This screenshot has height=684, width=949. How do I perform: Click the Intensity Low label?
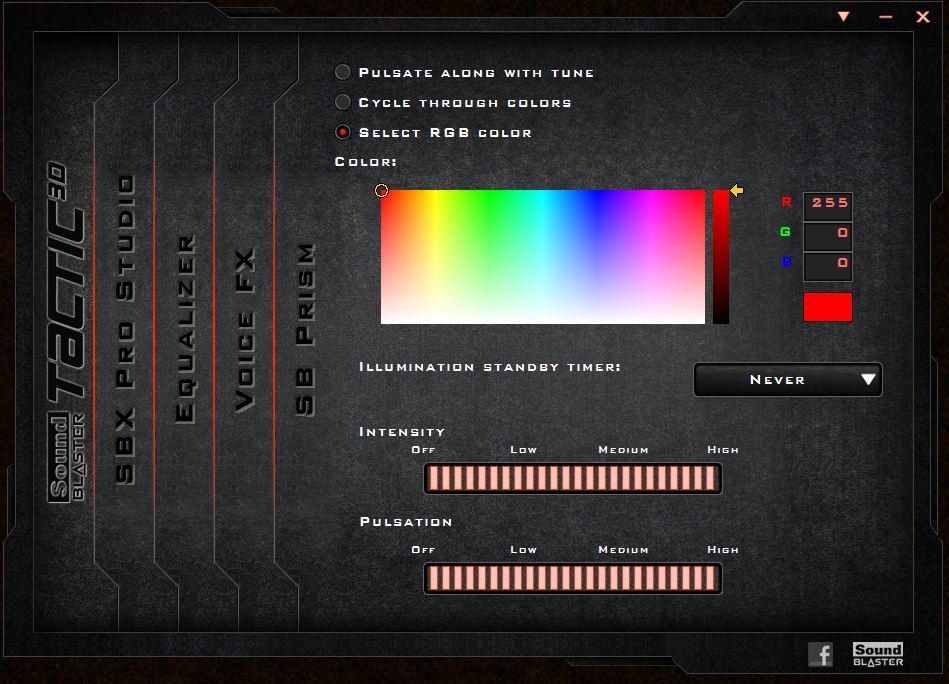524,450
